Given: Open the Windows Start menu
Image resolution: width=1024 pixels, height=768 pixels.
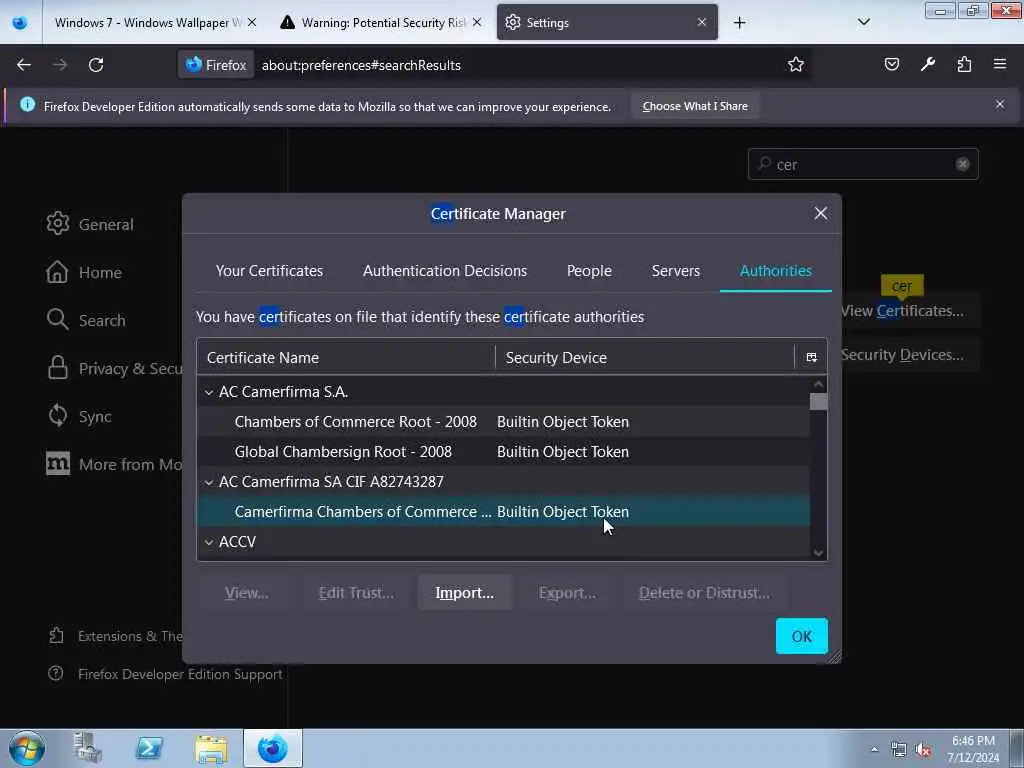Looking at the screenshot, I should tap(27, 748).
